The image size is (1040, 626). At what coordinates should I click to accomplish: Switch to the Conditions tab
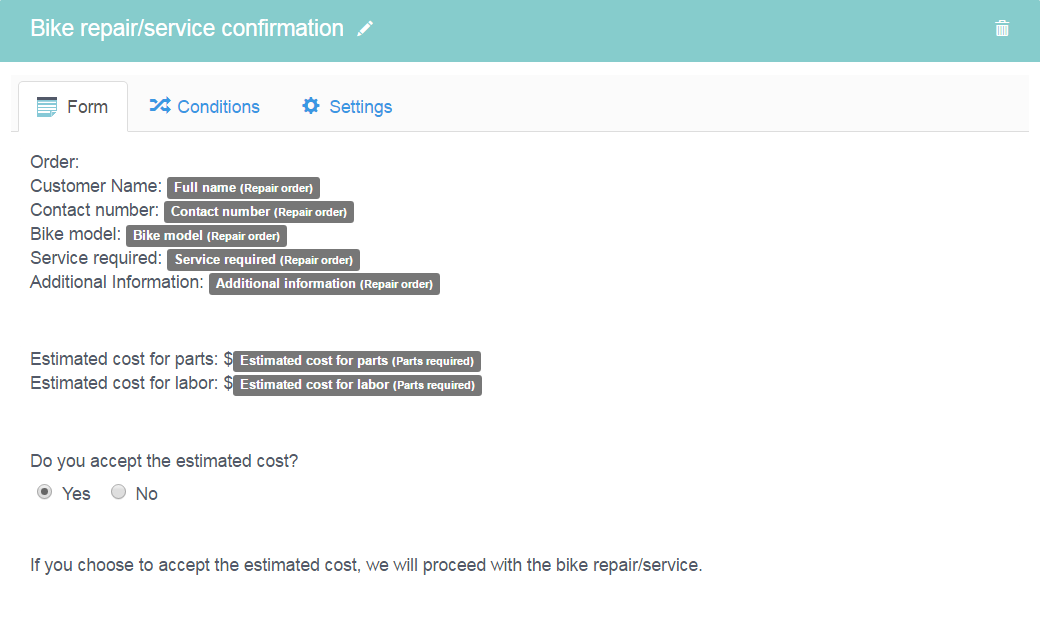click(204, 107)
